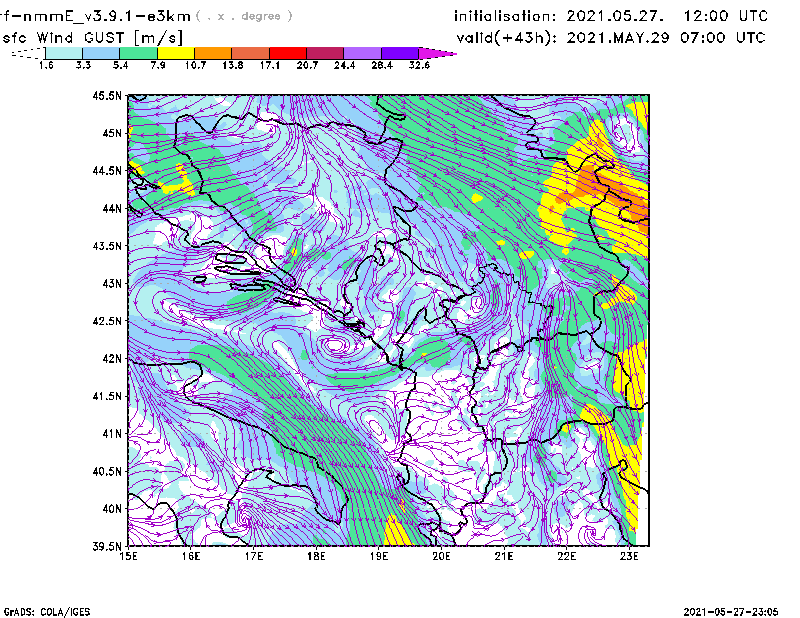
Task: Click the green legend swatch
Action: click(x=138, y=53)
